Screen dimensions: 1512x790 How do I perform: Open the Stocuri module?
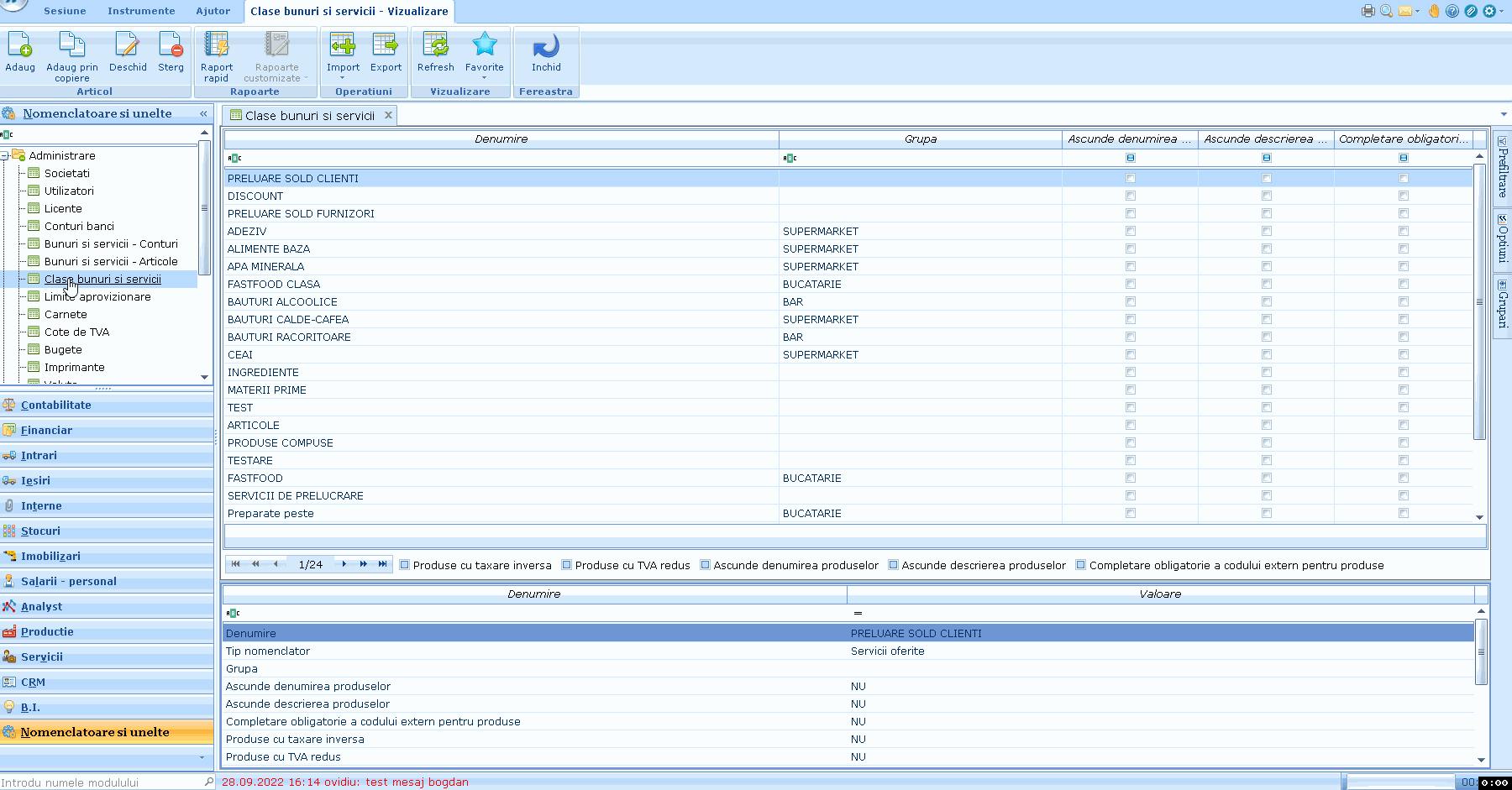107,531
